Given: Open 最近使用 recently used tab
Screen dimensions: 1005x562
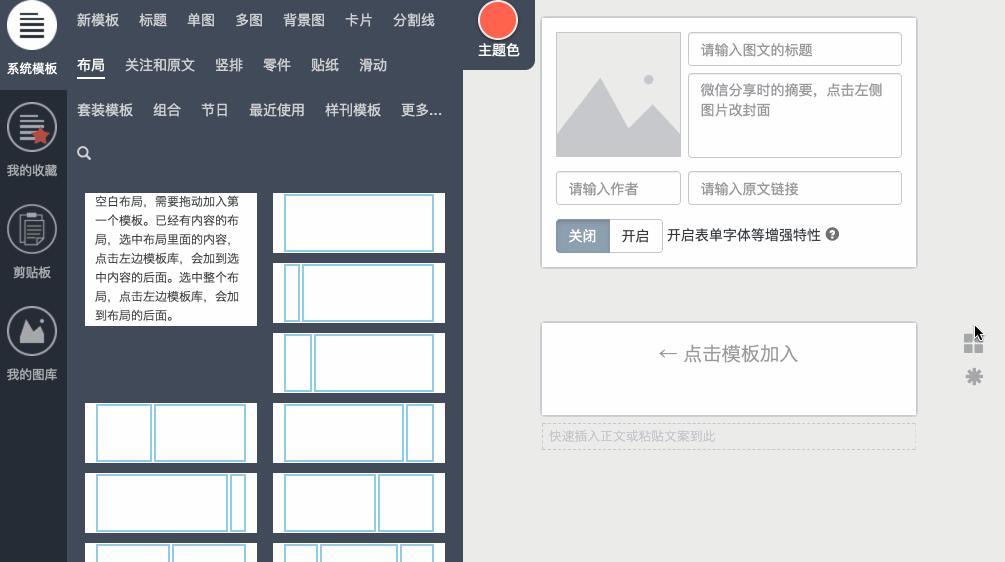Looking at the screenshot, I should click(277, 110).
